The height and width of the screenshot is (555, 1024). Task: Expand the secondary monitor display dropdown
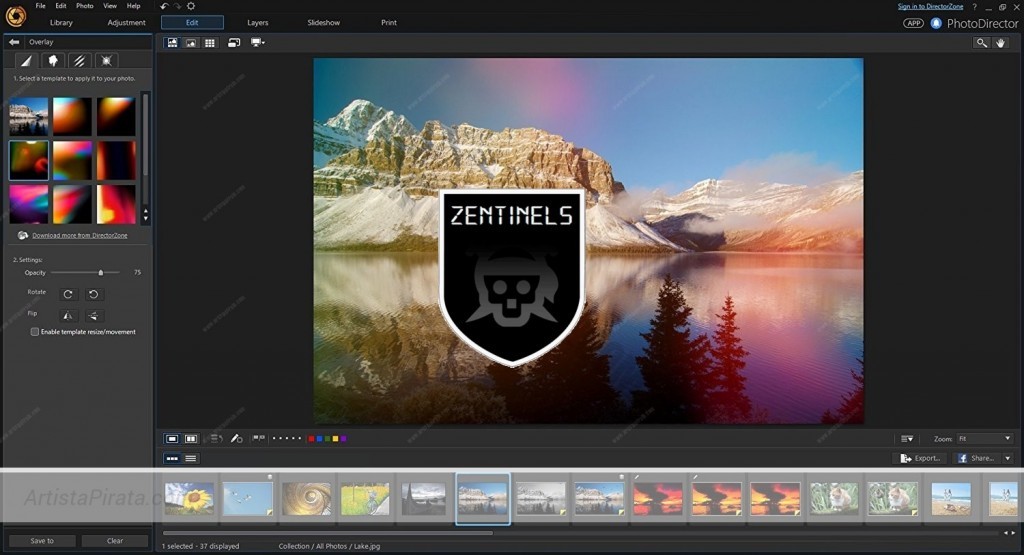[258, 43]
